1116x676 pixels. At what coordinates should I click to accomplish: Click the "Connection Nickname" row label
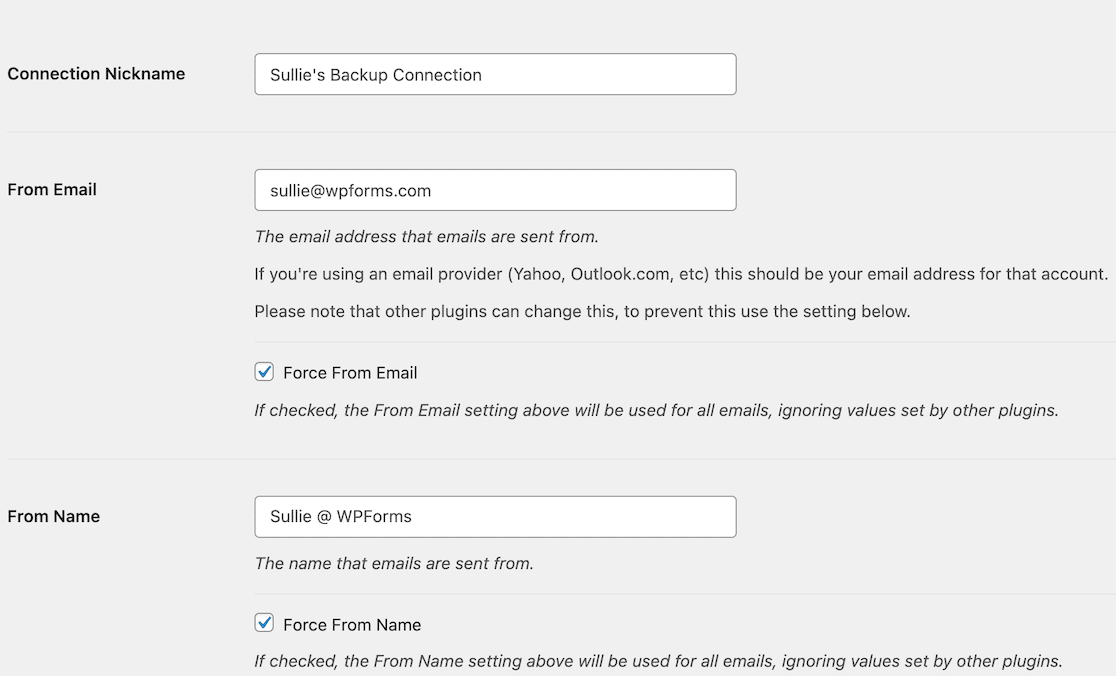[x=96, y=74]
